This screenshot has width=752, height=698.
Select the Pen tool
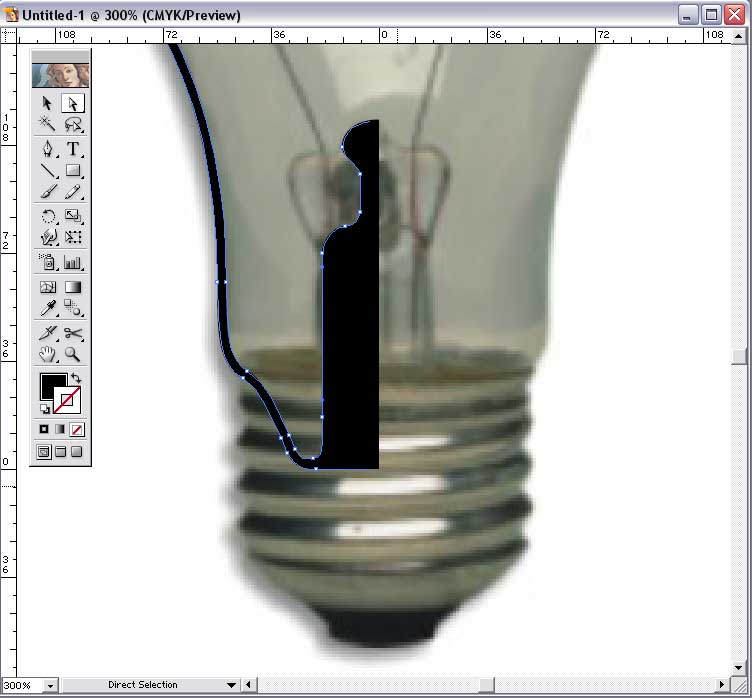click(47, 149)
